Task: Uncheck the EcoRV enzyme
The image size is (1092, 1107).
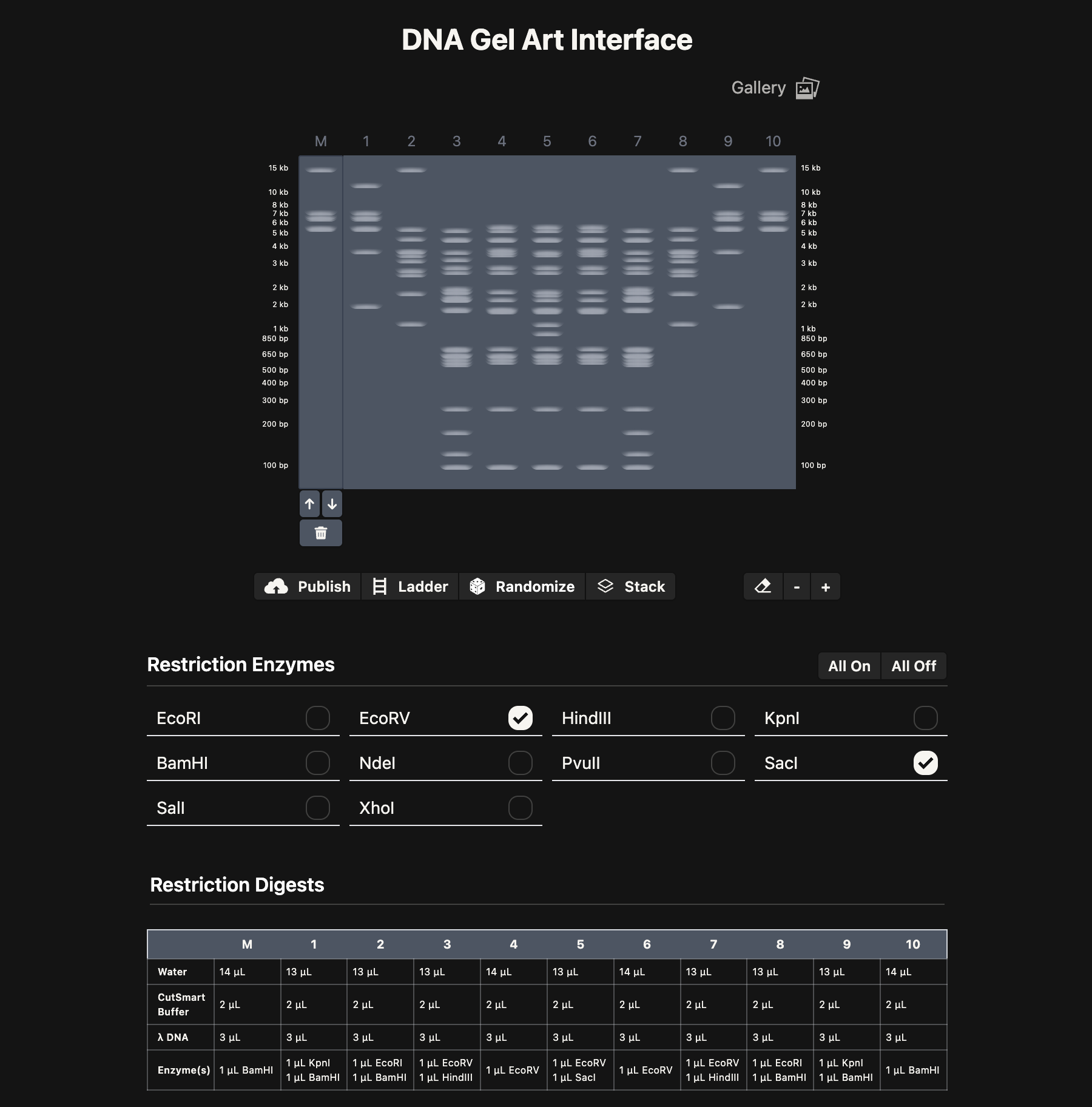Action: [520, 718]
